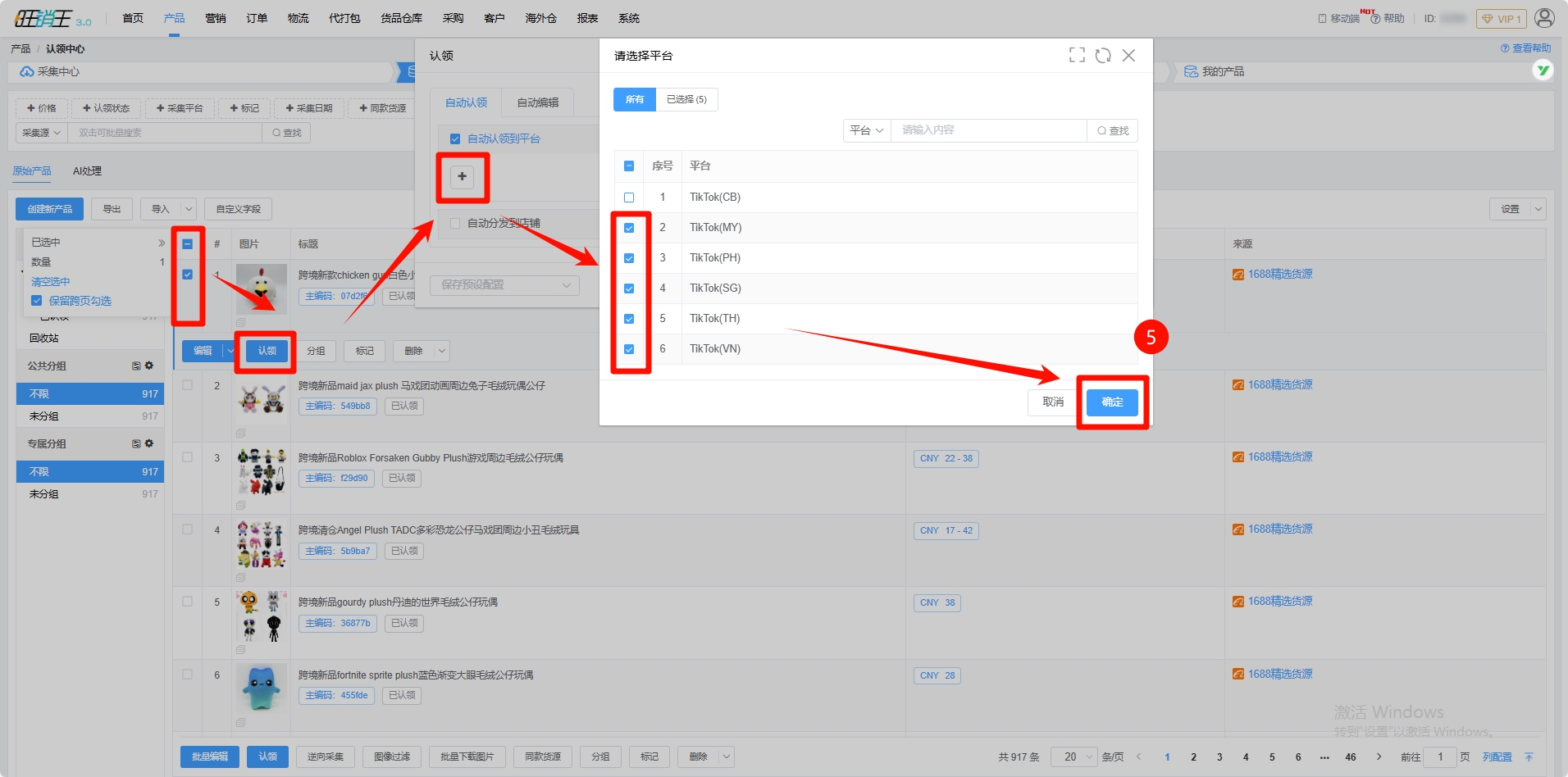The height and width of the screenshot is (777, 1568).
Task: Toggle the 自动分发到店铺 checkbox
Action: click(455, 223)
